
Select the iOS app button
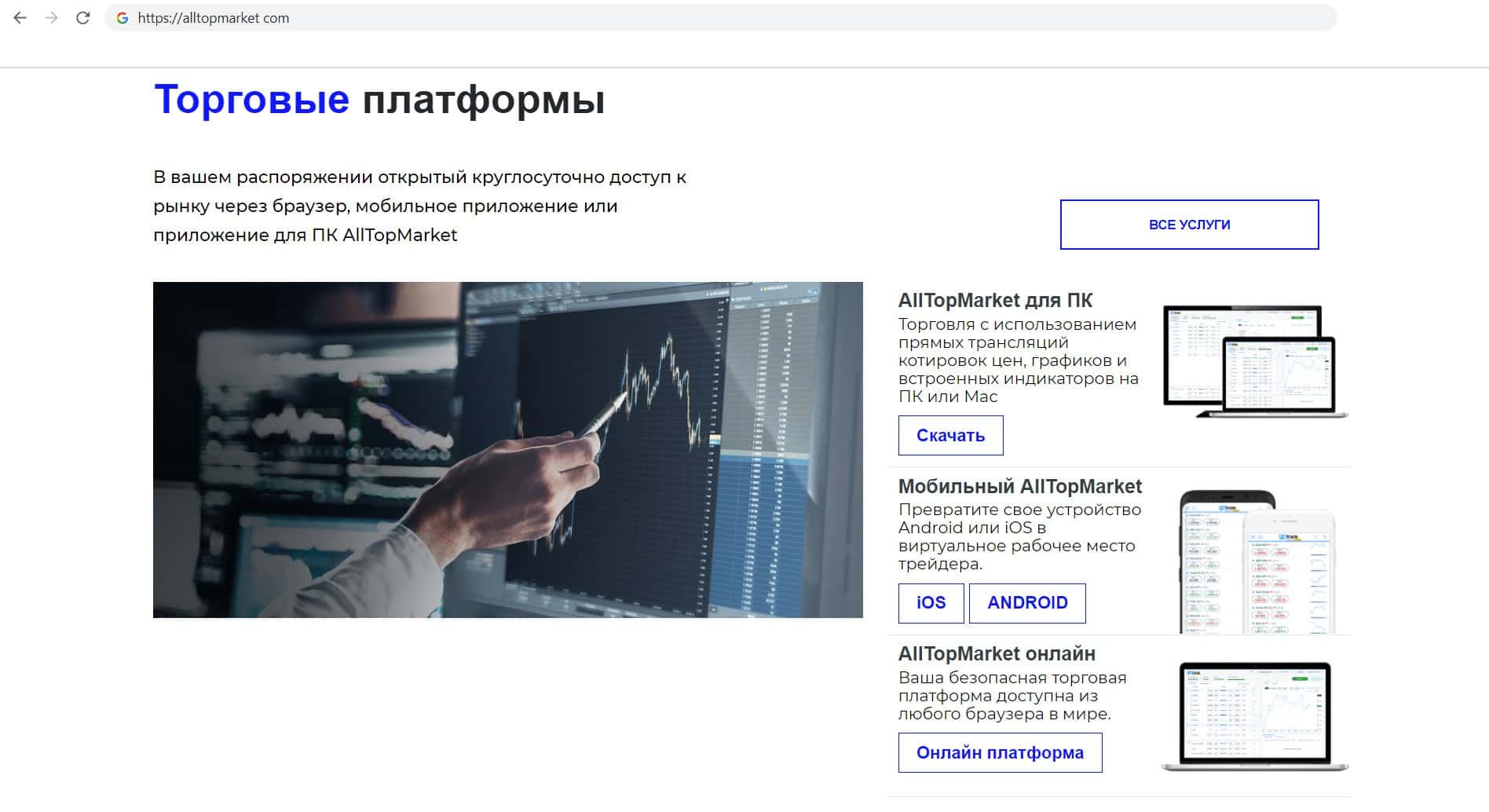pyautogui.click(x=931, y=603)
